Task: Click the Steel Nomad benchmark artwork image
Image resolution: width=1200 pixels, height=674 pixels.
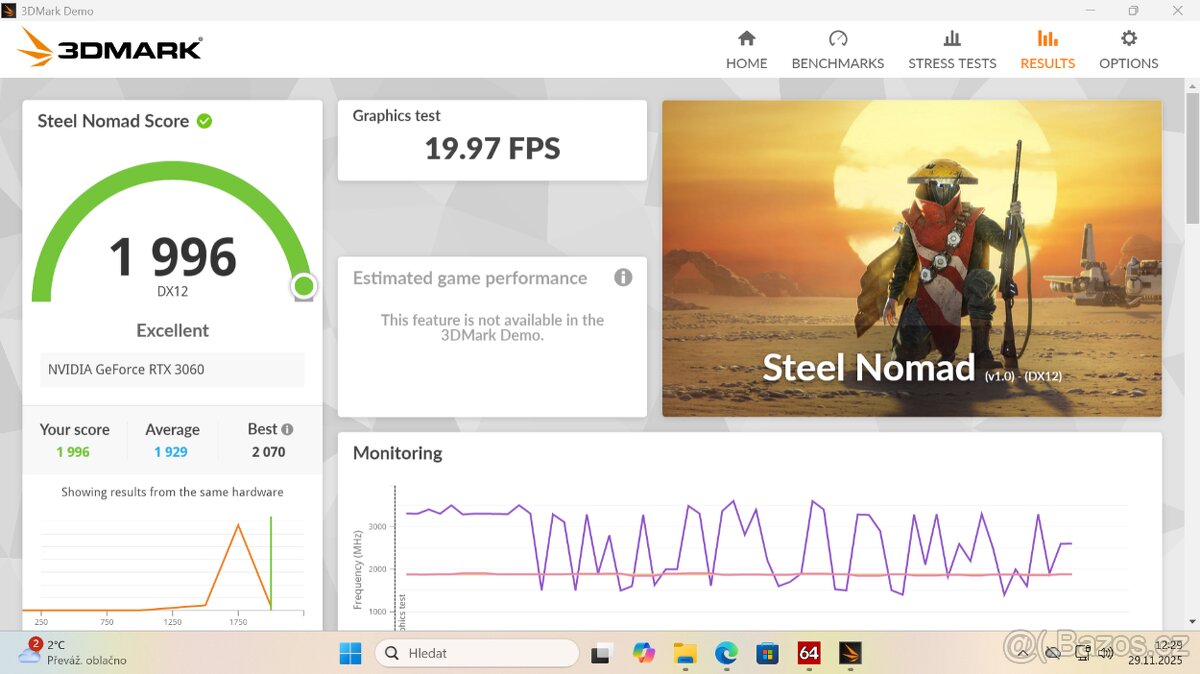Action: (911, 258)
